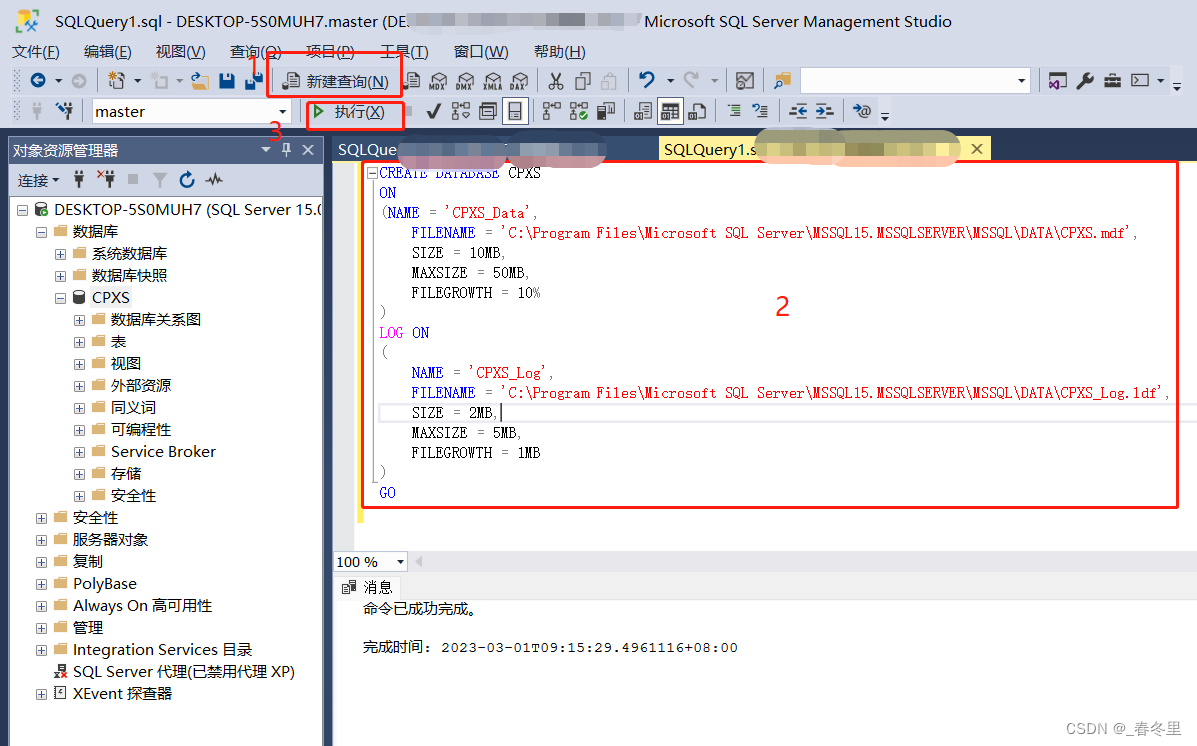Expand the 表 folder under CPXS
Image resolution: width=1197 pixels, height=746 pixels.
click(79, 343)
